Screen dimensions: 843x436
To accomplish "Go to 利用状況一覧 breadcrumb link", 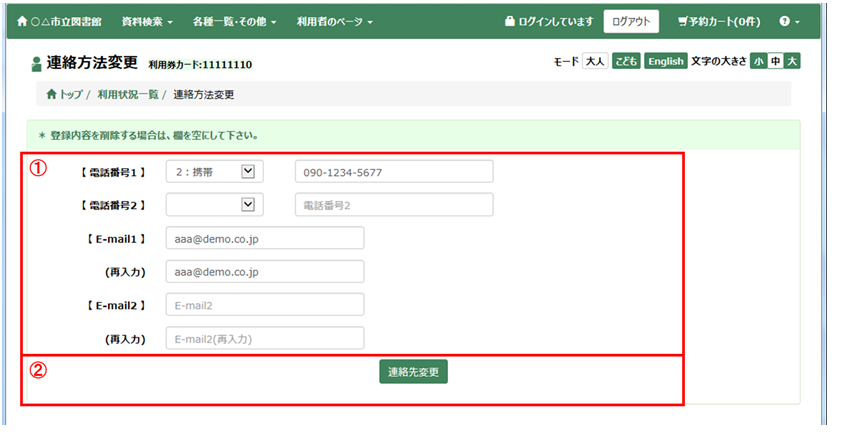I will click(x=128, y=94).
